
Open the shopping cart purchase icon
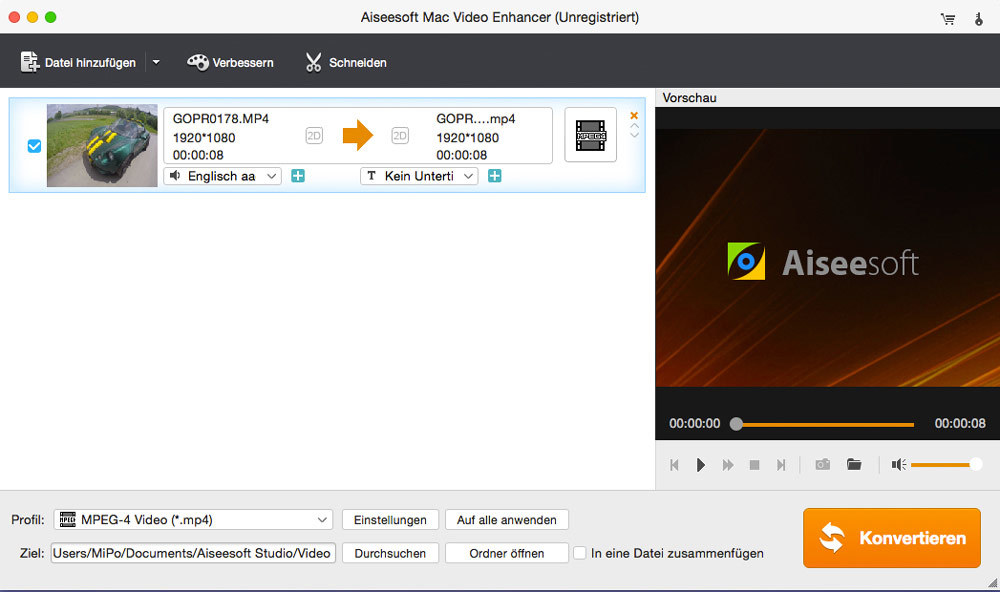pyautogui.click(x=948, y=19)
